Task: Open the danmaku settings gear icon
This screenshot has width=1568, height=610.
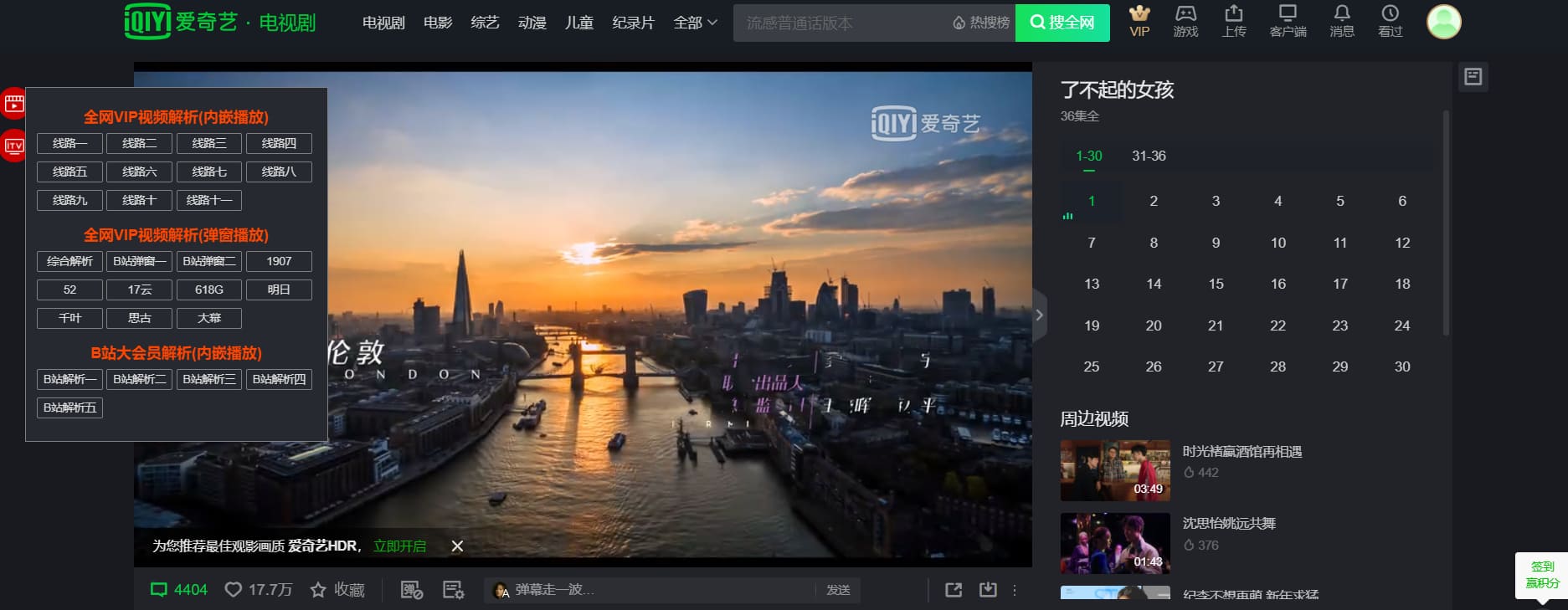Action: click(453, 590)
